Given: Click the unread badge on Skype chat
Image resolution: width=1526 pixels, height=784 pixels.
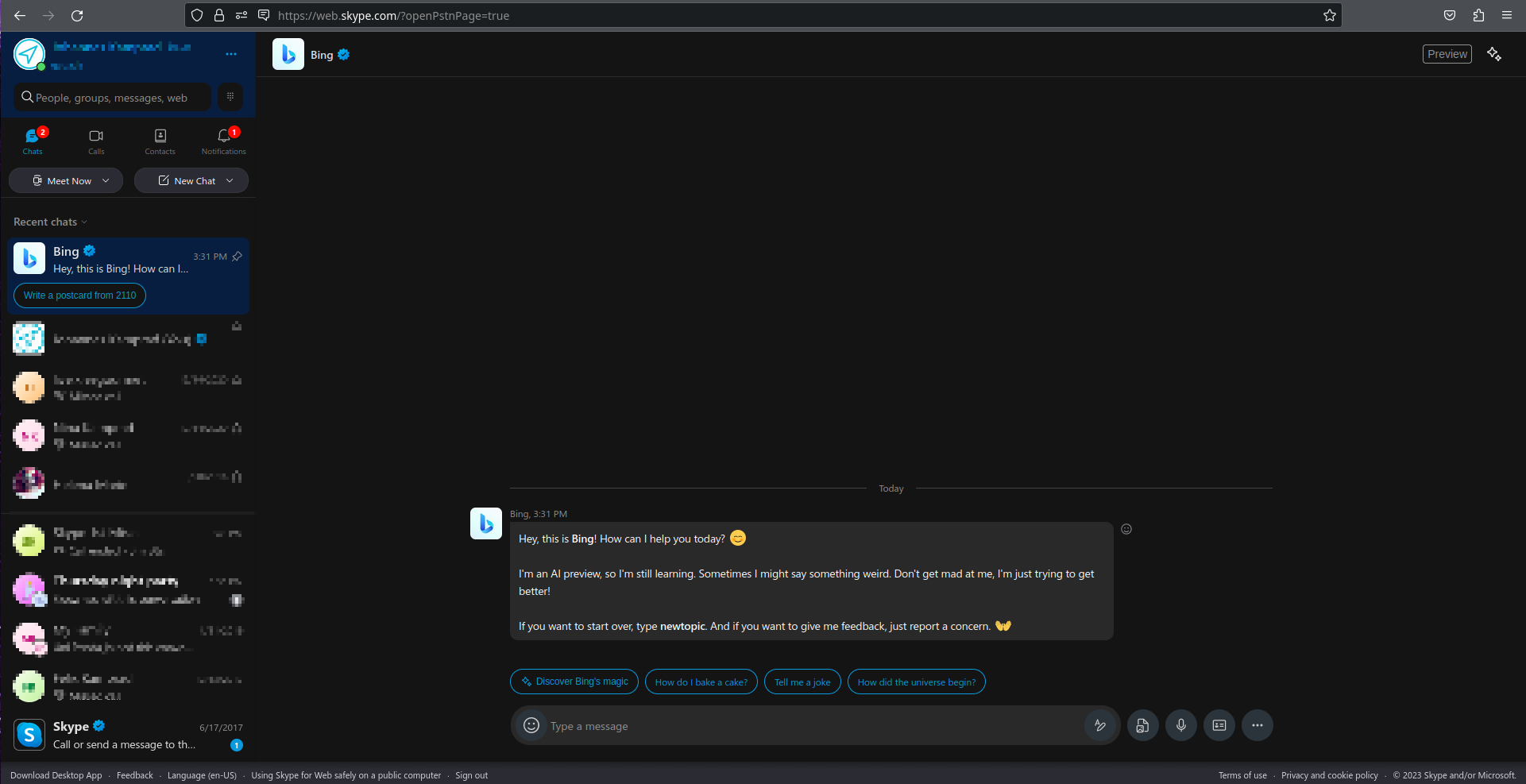Looking at the screenshot, I should tap(237, 745).
